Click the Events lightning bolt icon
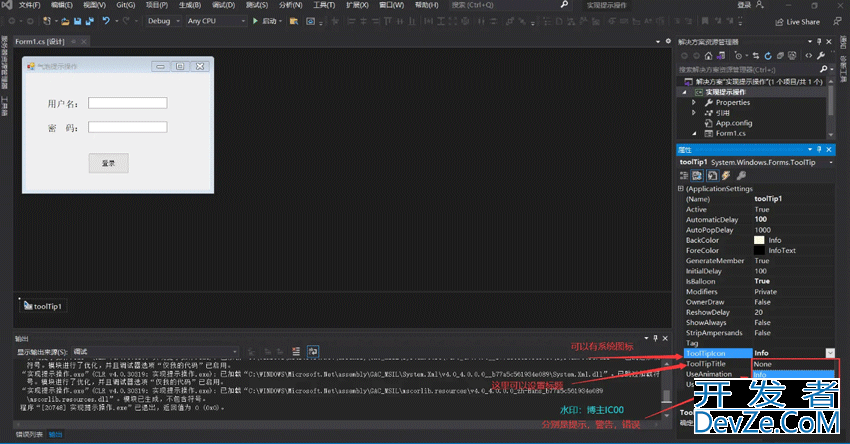 [726, 175]
